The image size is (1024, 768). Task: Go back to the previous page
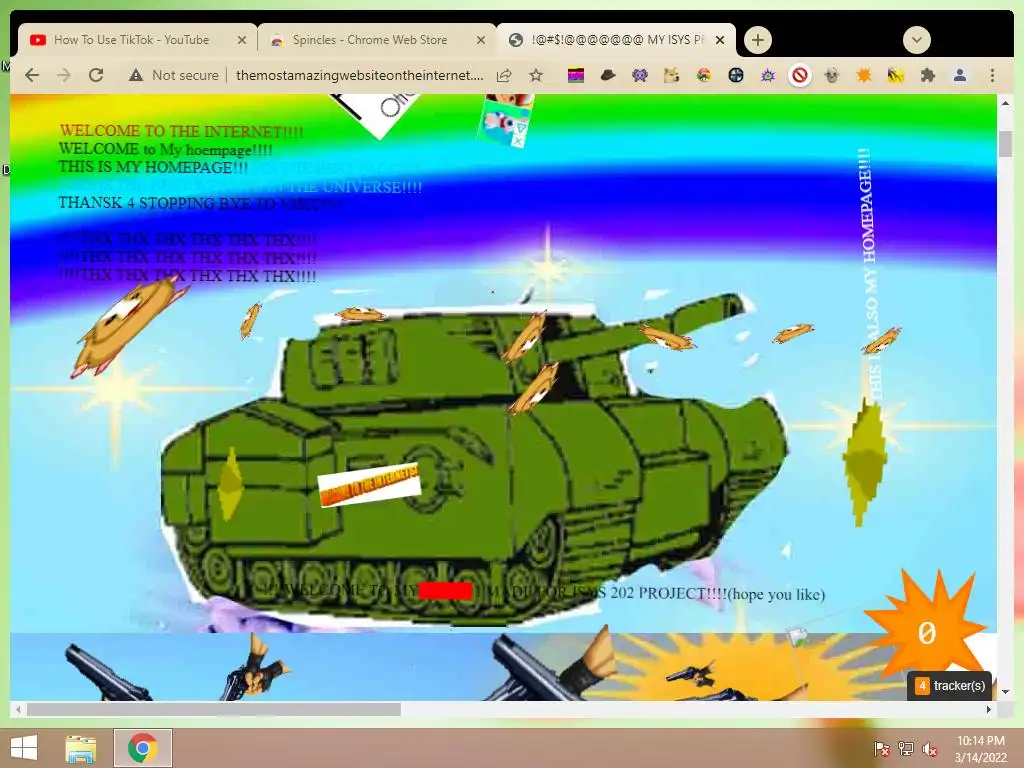pos(32,75)
